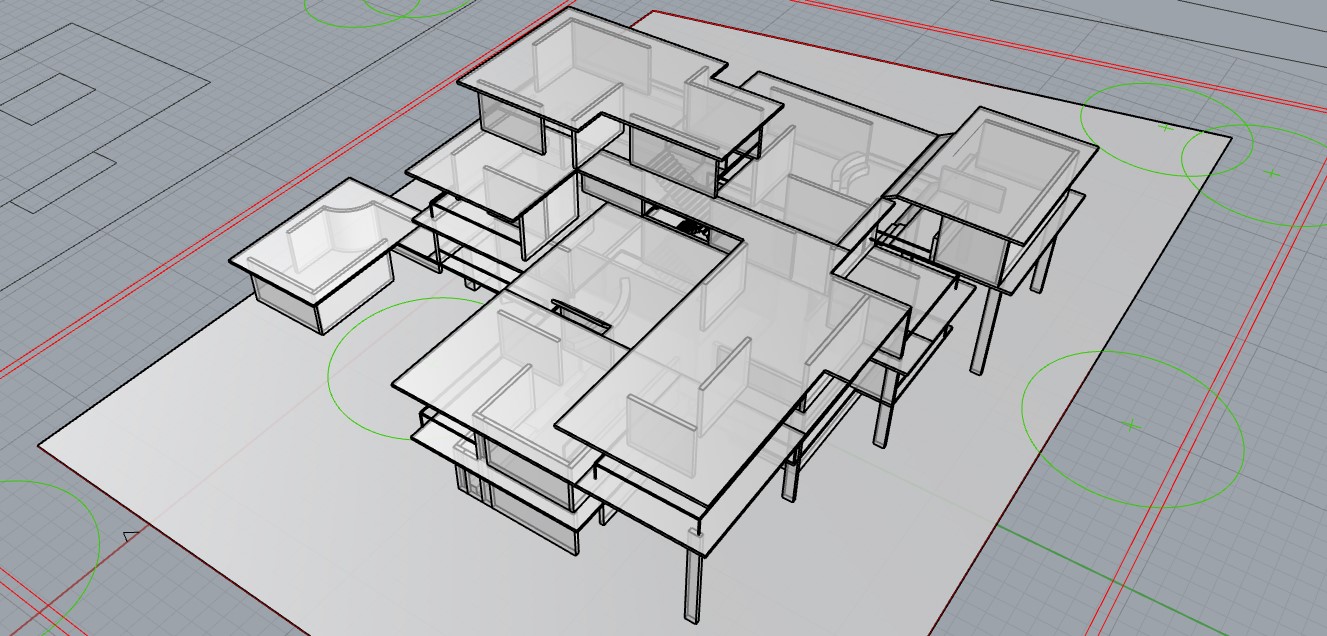Select the curved bench on the upper floor

[852, 171]
